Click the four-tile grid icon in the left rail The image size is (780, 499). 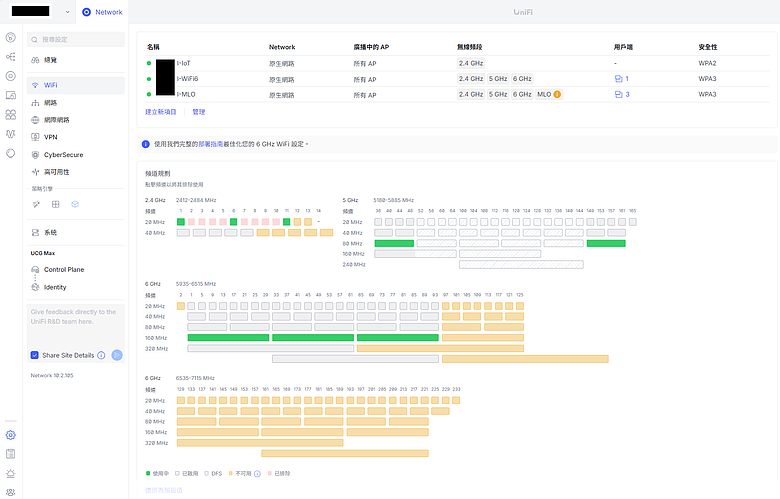click(x=10, y=114)
